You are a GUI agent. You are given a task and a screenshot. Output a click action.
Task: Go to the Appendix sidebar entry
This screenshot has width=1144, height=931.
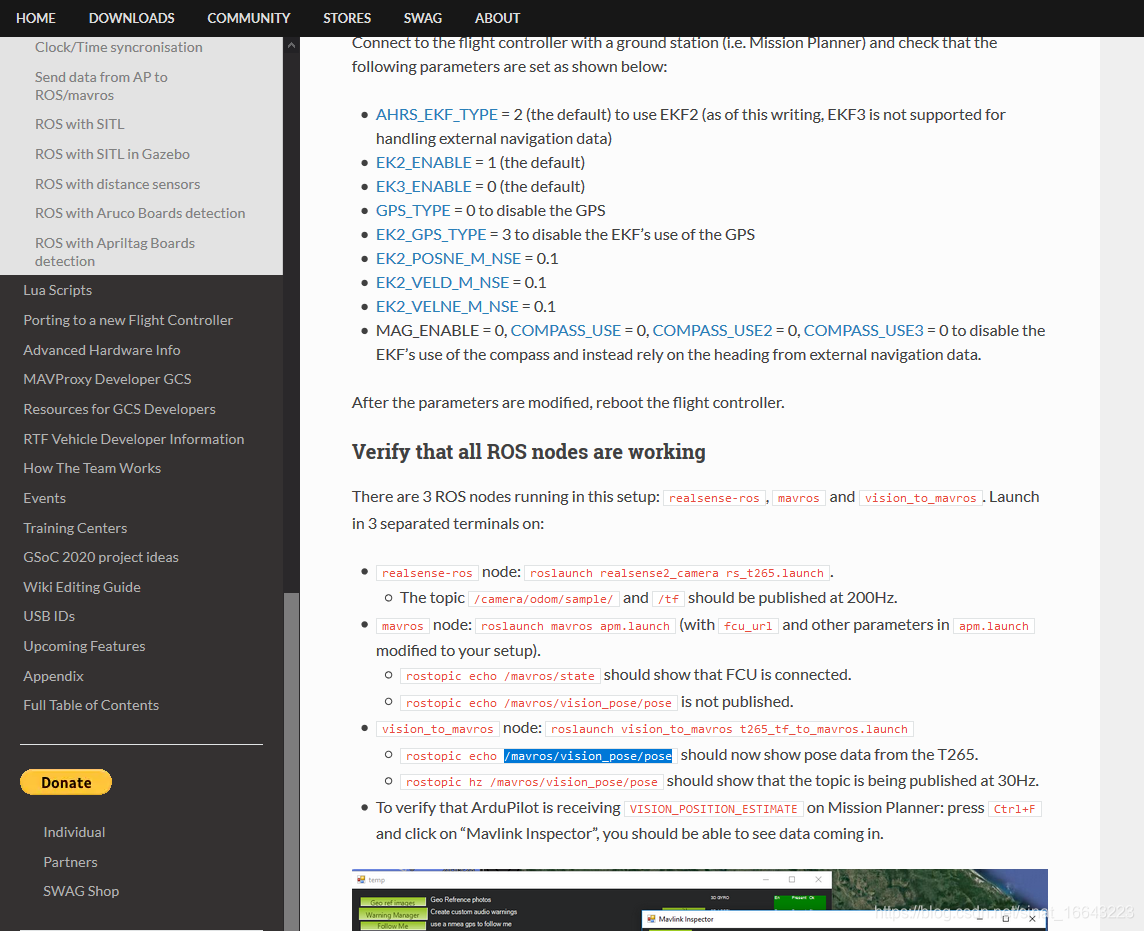[53, 676]
